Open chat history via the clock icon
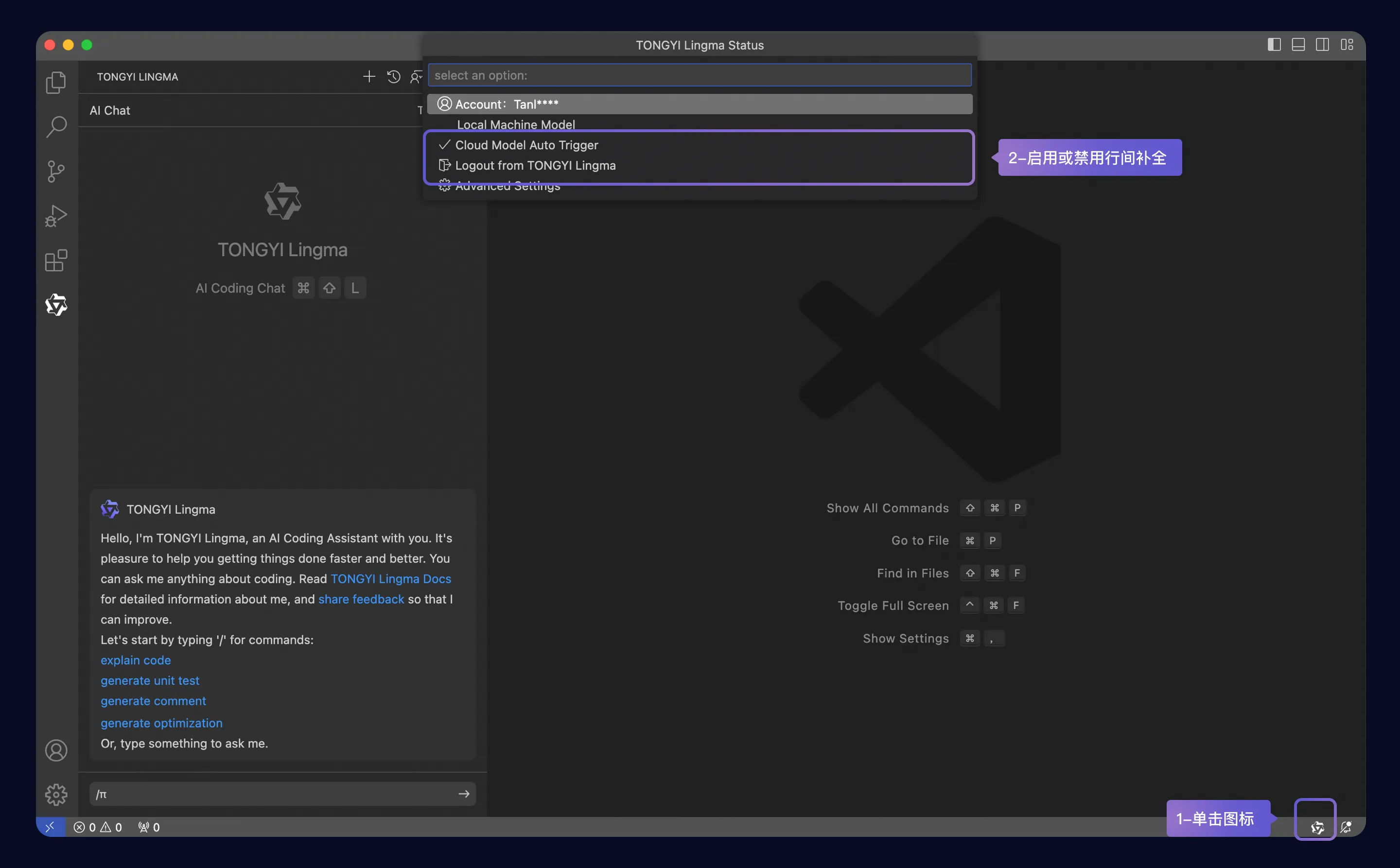 (x=393, y=76)
